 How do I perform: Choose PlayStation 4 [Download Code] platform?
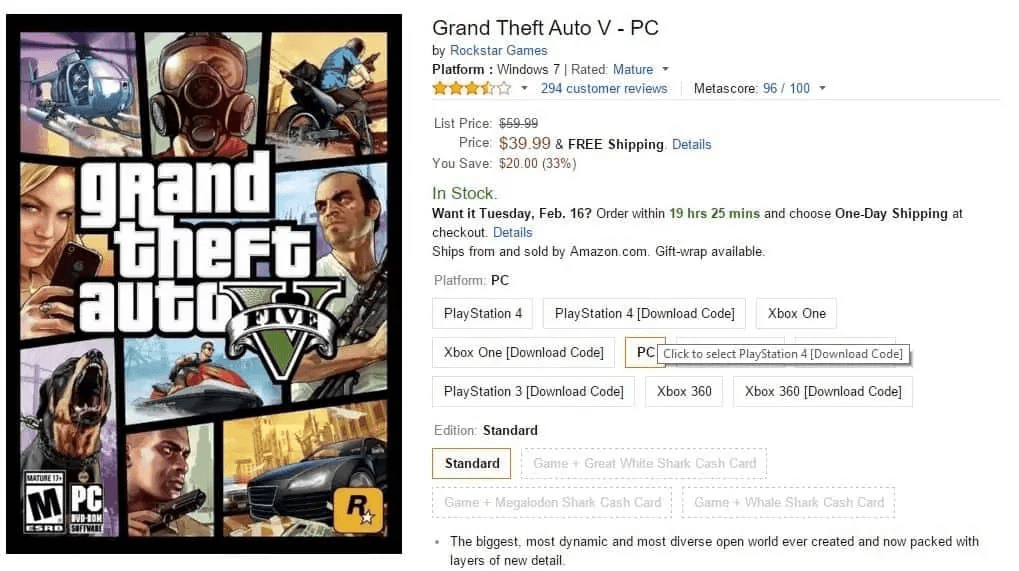(644, 313)
